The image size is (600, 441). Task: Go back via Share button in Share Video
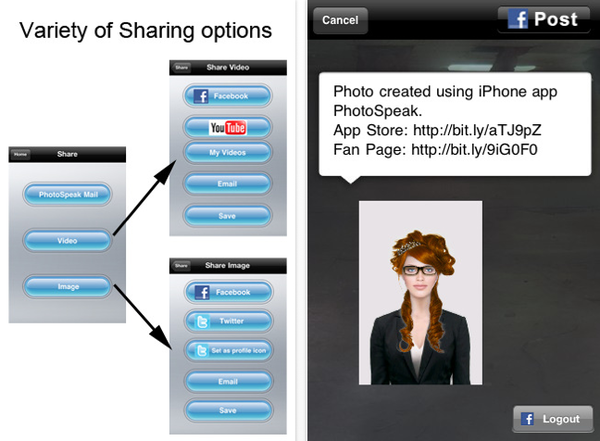click(x=181, y=67)
